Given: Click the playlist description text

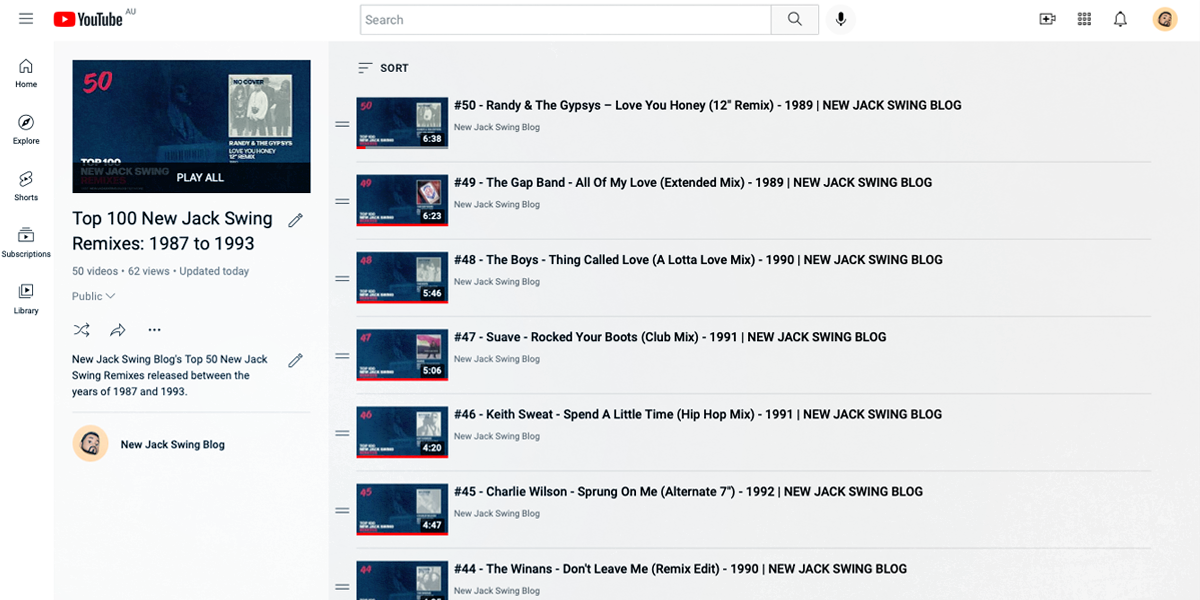Looking at the screenshot, I should coord(170,375).
